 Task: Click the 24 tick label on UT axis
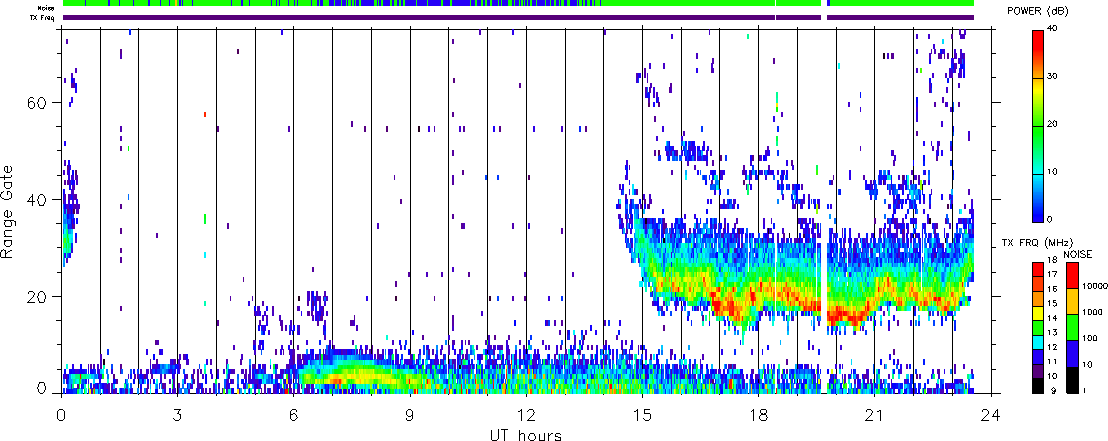990,415
